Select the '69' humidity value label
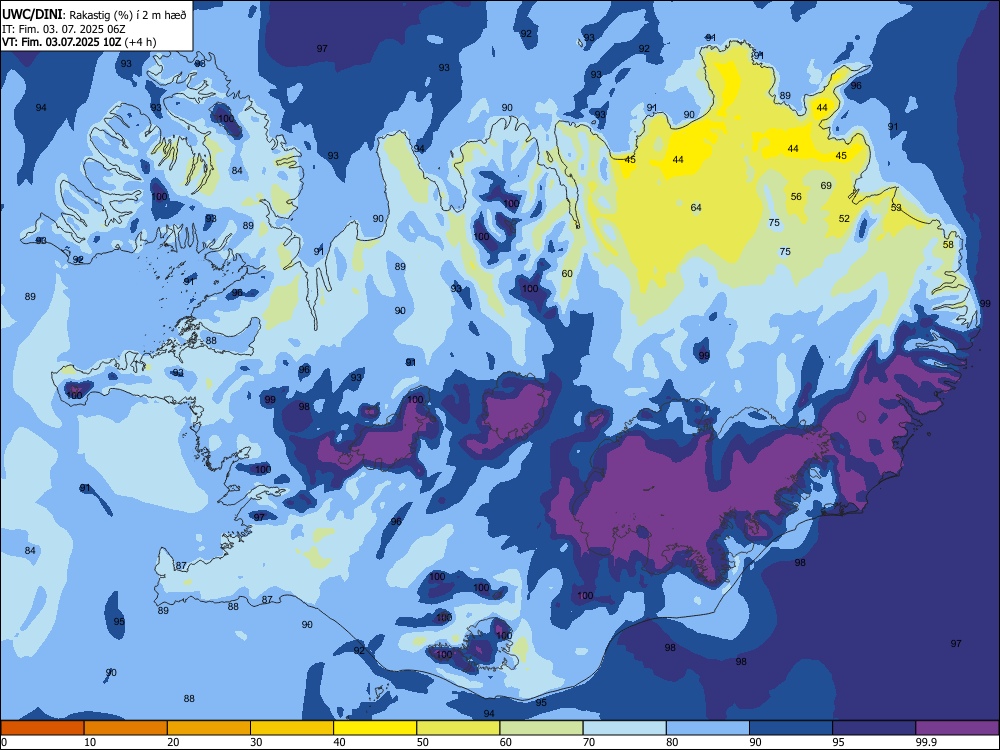Screen dimensions: 1000x750 (826, 186)
